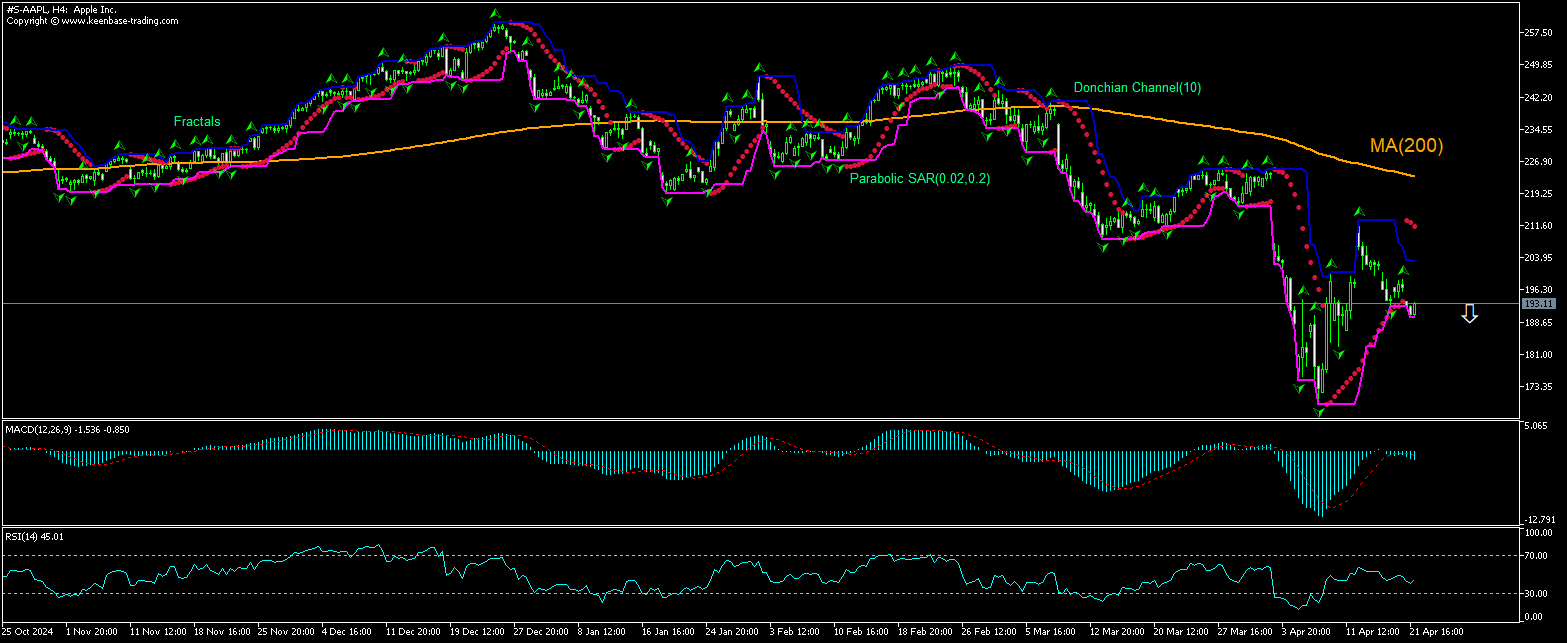The width and height of the screenshot is (1567, 643).
Task: Click the 257.50 price axis level
Action: coord(1536,33)
